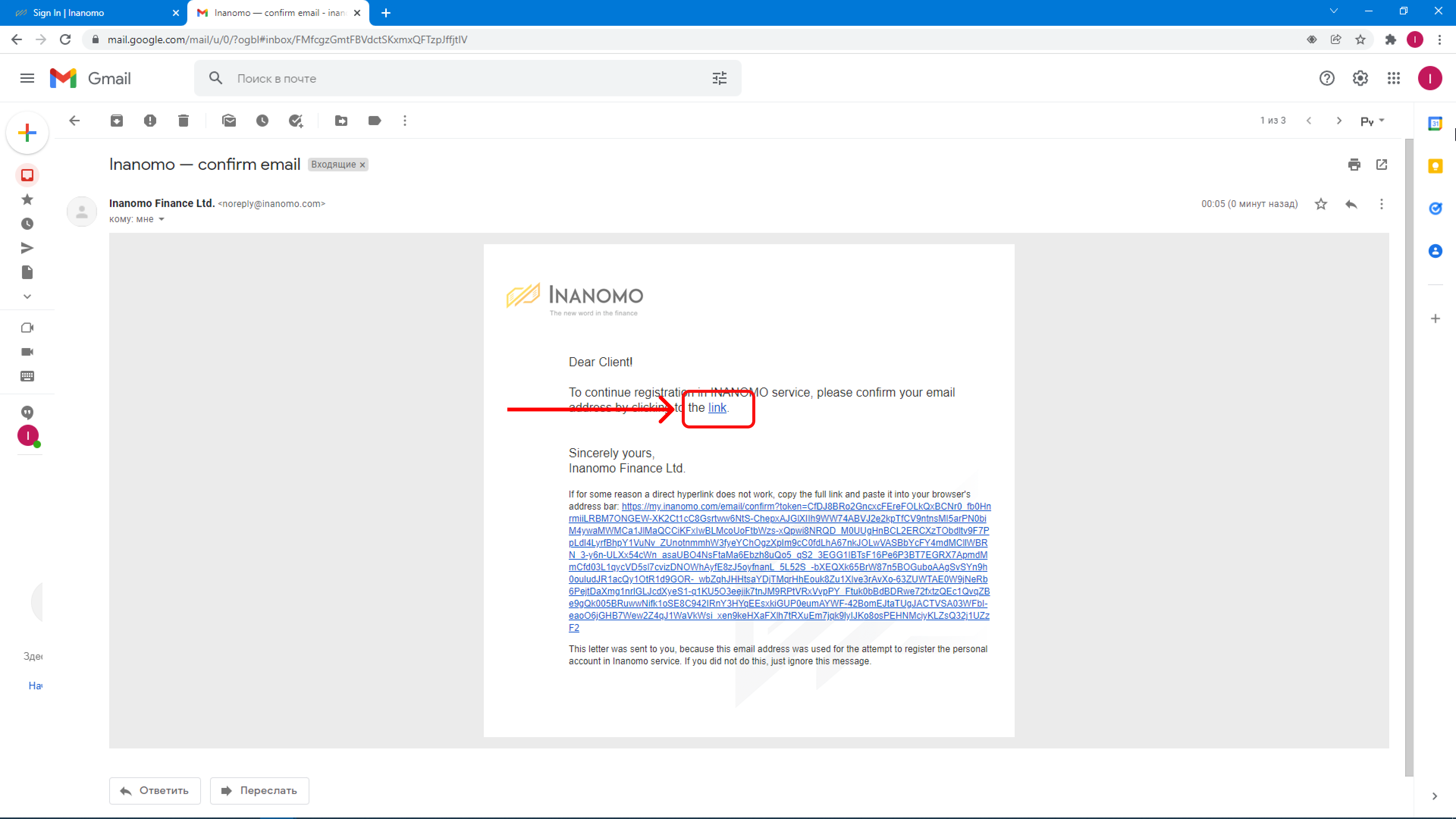The width and height of the screenshot is (1456, 819).
Task: Open Sent folder in sidebar
Action: coord(27,248)
